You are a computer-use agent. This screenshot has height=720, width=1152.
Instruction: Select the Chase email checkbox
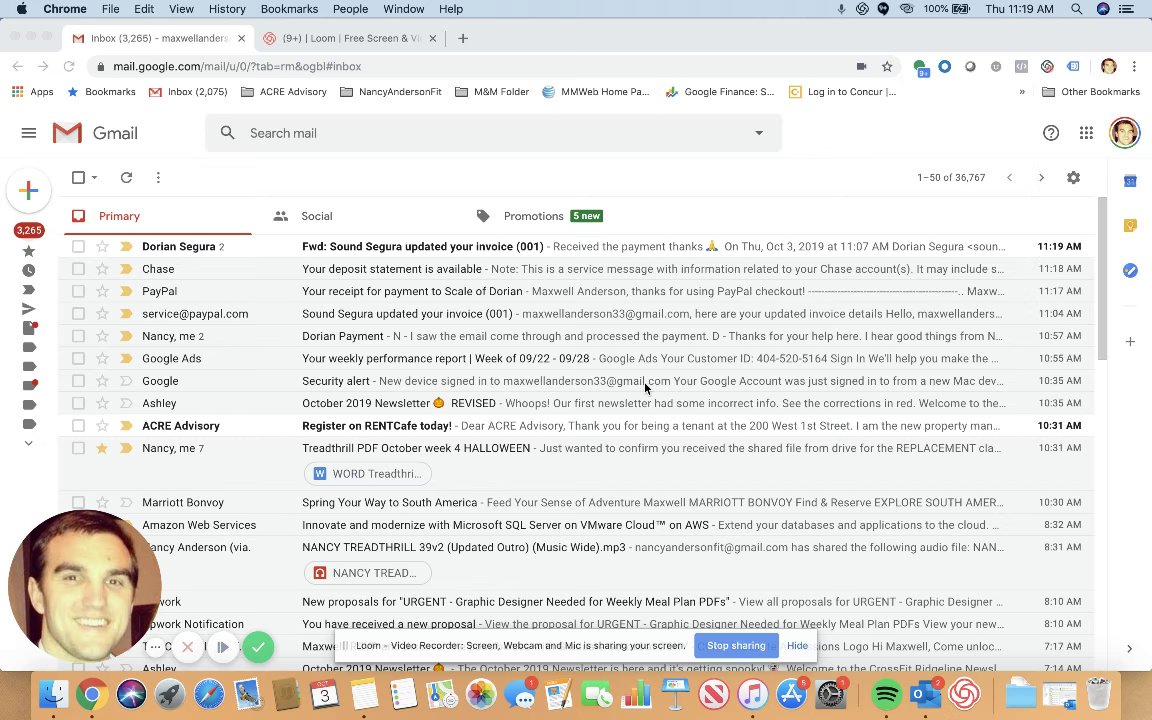79,269
